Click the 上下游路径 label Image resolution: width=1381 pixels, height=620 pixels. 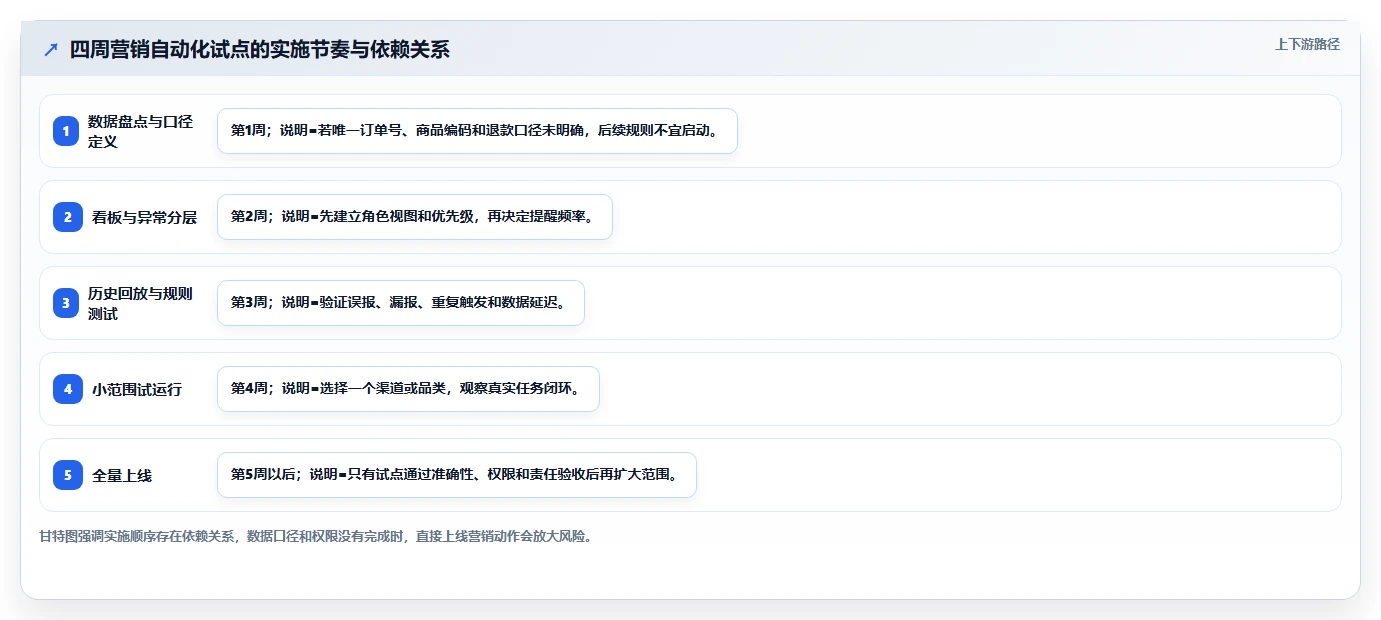[1307, 45]
